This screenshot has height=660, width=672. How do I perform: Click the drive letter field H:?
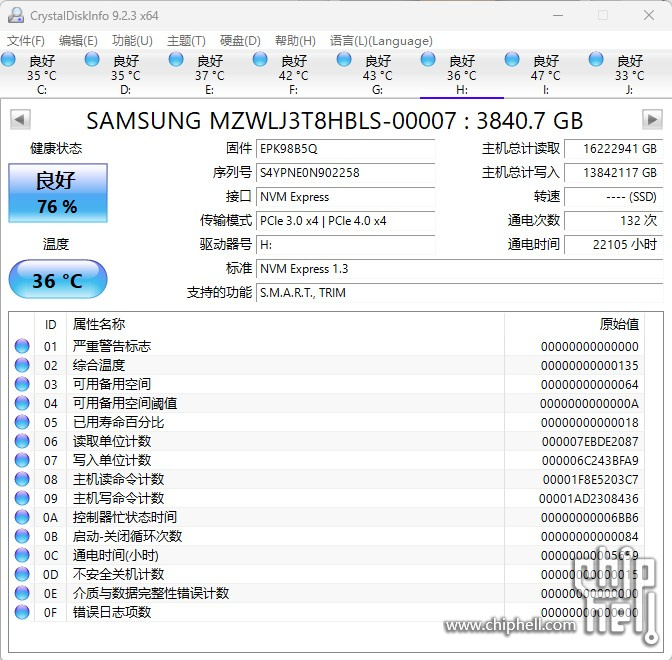(x=345, y=245)
